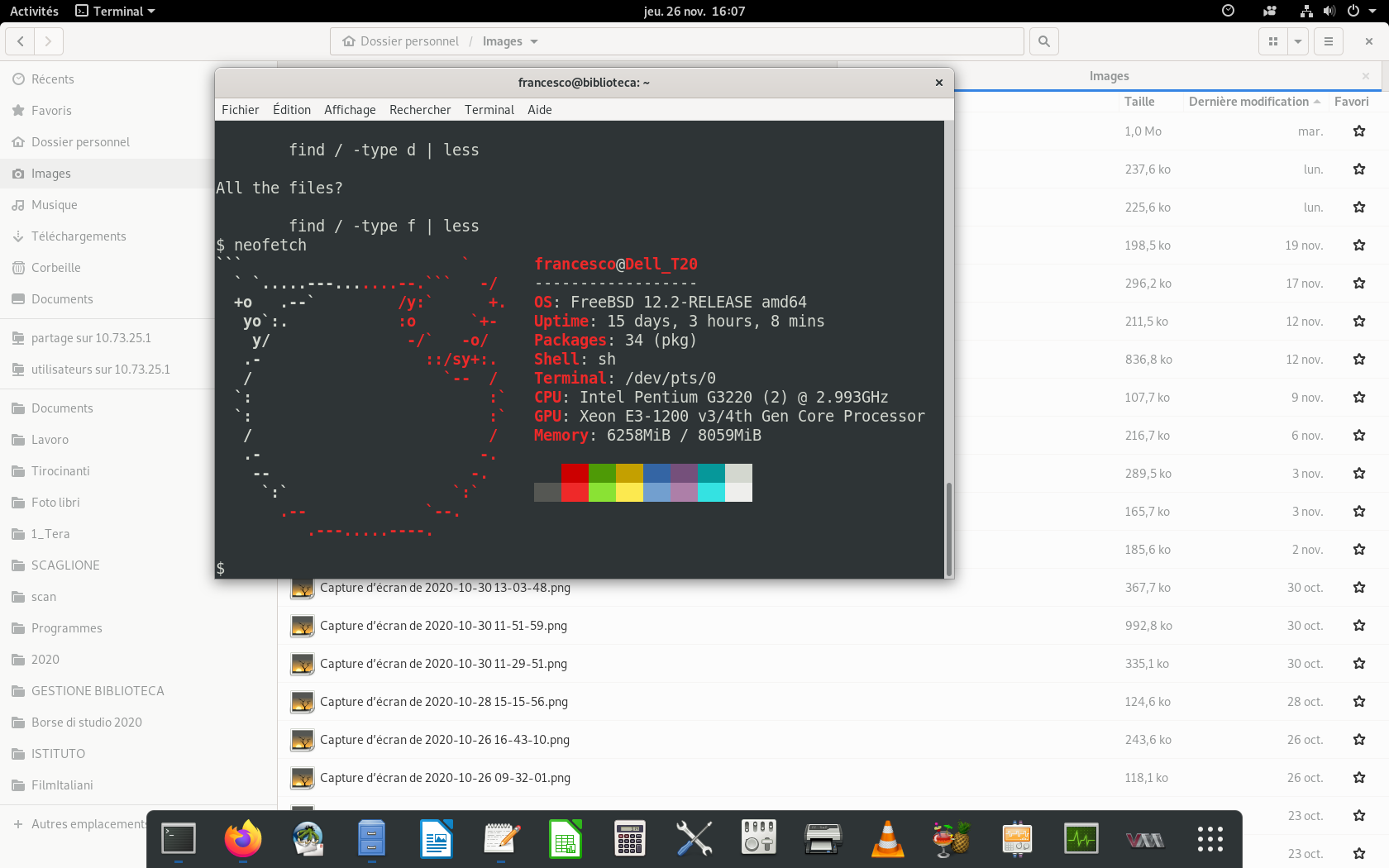This screenshot has height=868, width=1389.
Task: Open the Terminal app menu in top bar
Action: [x=116, y=11]
